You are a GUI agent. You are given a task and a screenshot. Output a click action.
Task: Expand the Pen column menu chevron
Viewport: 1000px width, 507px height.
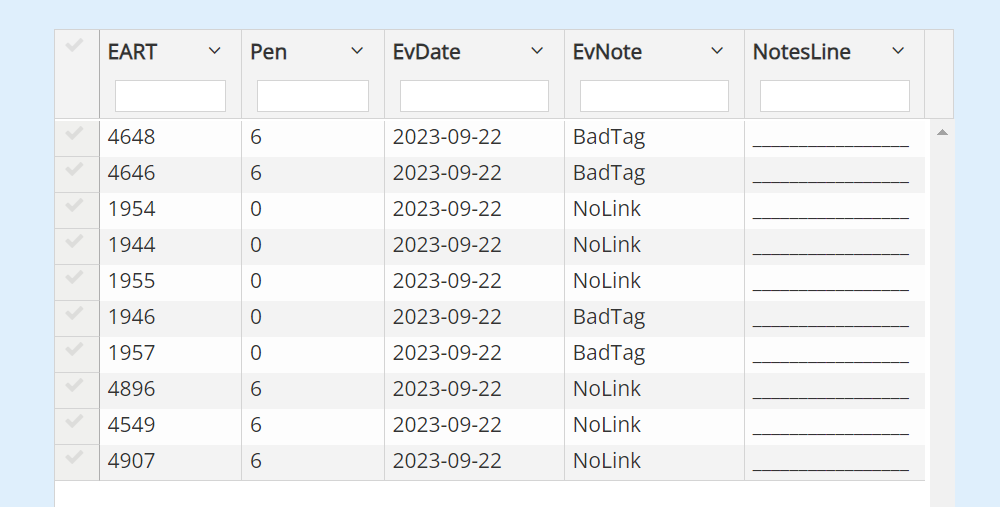coord(357,51)
